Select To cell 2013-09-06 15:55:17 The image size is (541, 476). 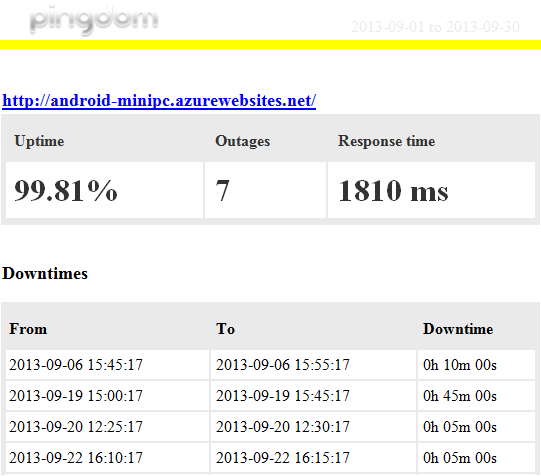pyautogui.click(x=313, y=365)
